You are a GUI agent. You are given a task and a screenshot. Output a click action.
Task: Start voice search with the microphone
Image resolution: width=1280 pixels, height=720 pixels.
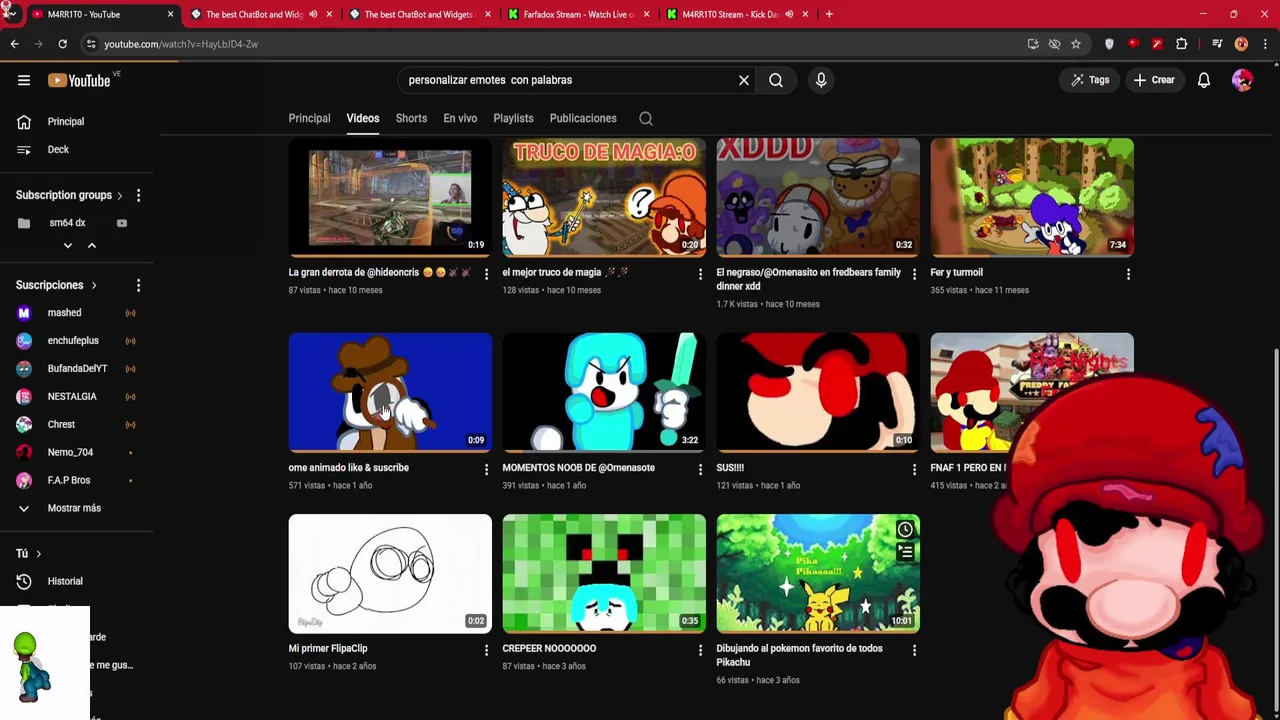coord(821,80)
